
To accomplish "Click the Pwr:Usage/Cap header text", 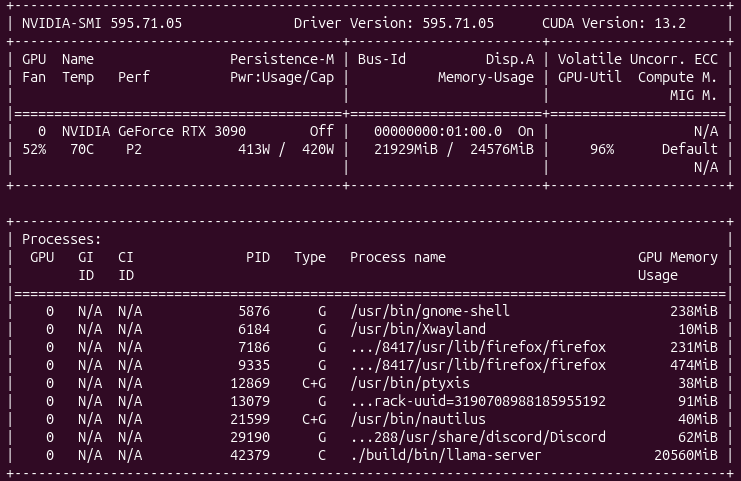I will point(282,77).
